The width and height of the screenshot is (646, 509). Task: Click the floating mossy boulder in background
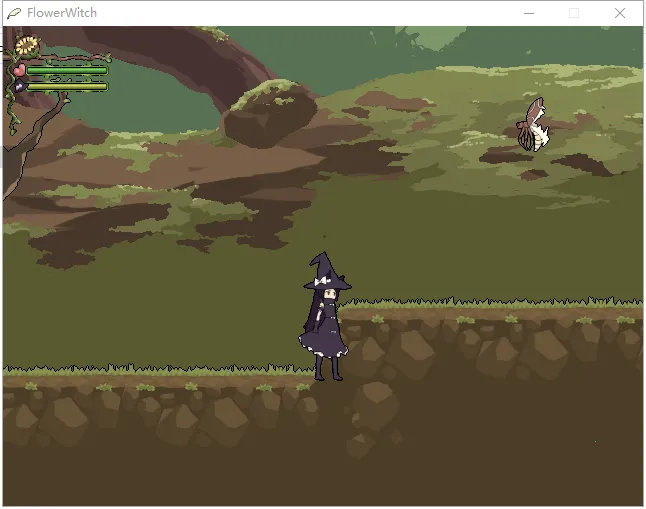[x=269, y=113]
